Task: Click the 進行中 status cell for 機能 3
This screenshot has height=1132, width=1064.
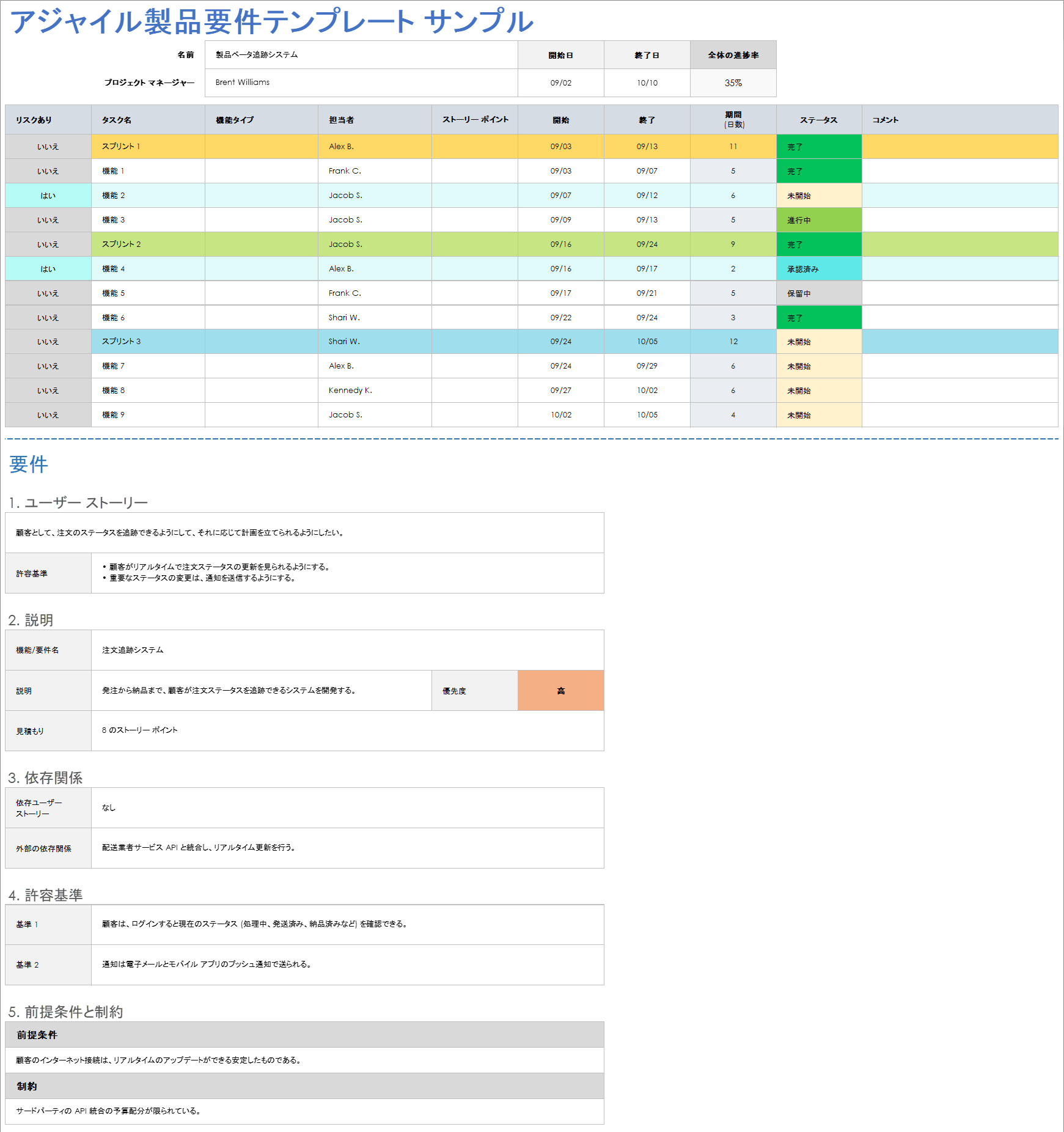Action: pyautogui.click(x=819, y=220)
